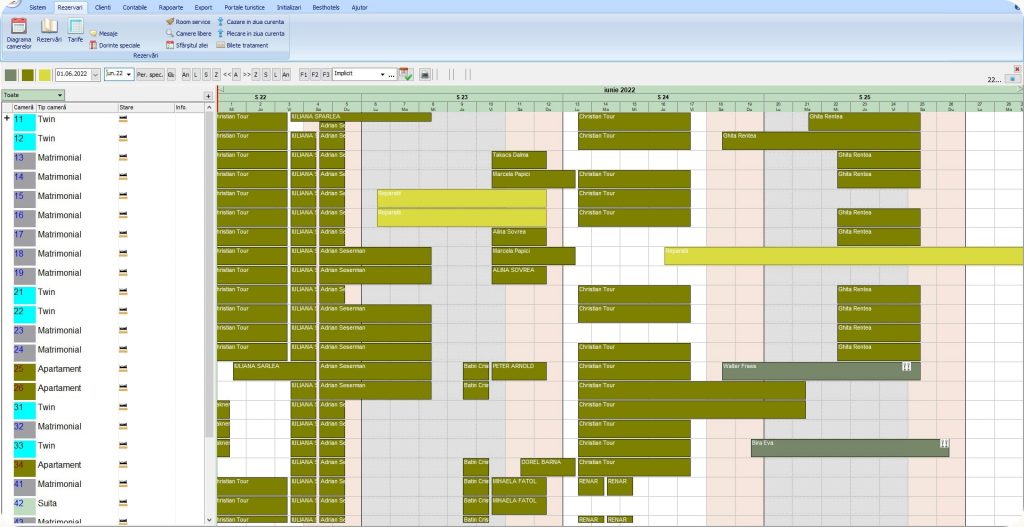Click calendar with green checkmark icon

406,74
